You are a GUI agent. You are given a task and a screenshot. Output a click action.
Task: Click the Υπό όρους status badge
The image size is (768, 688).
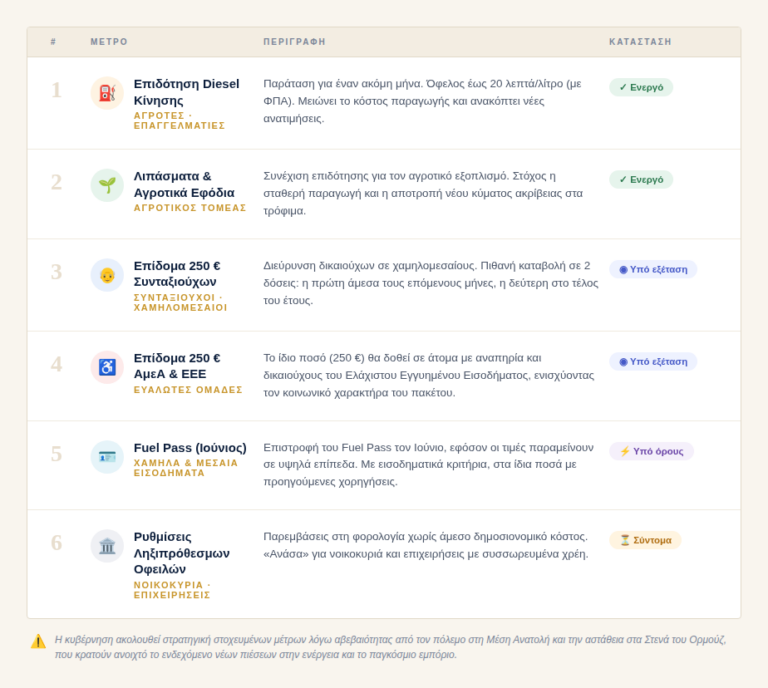[x=651, y=451]
